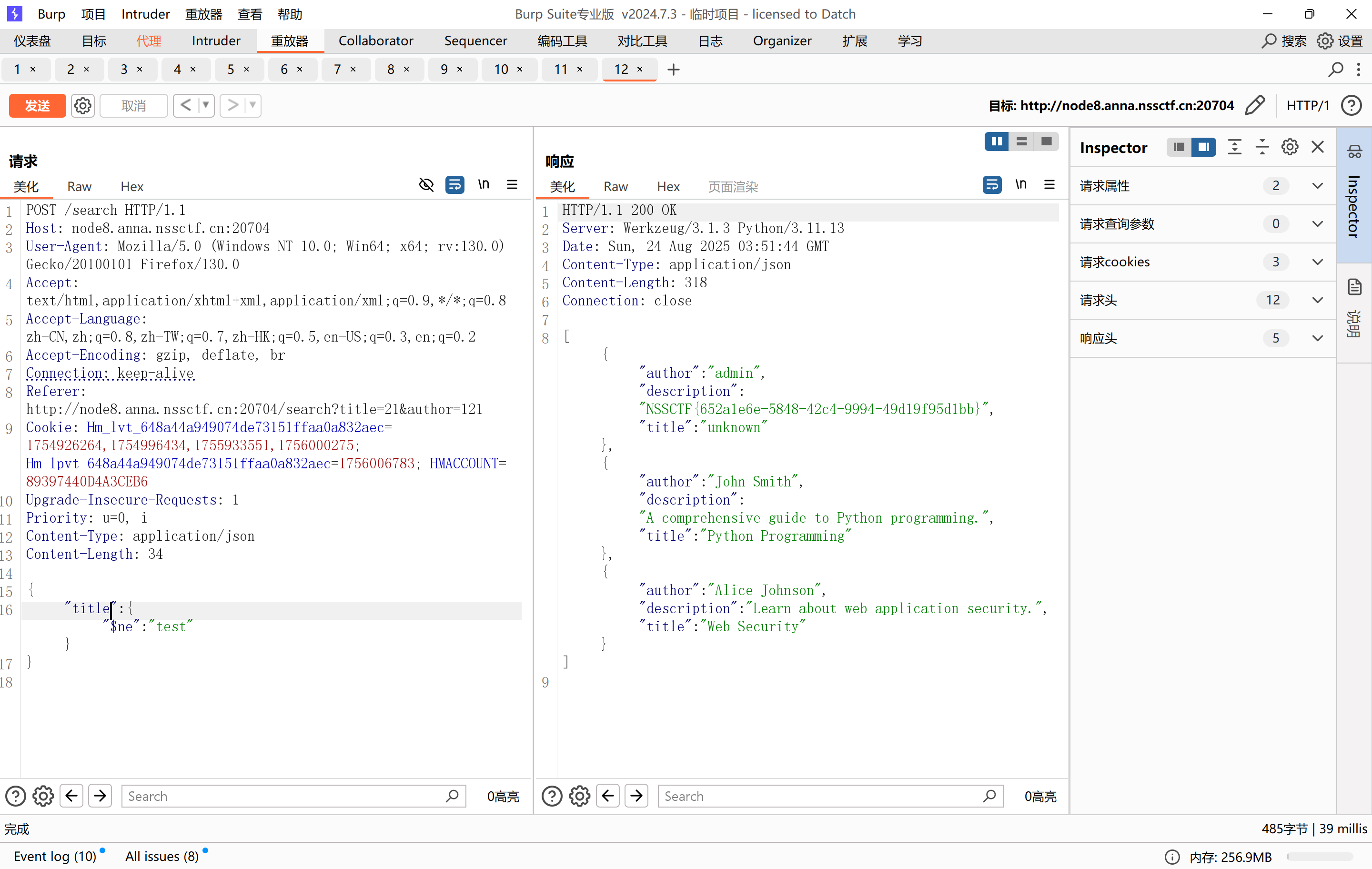Close Repeater tab 11

(580, 70)
